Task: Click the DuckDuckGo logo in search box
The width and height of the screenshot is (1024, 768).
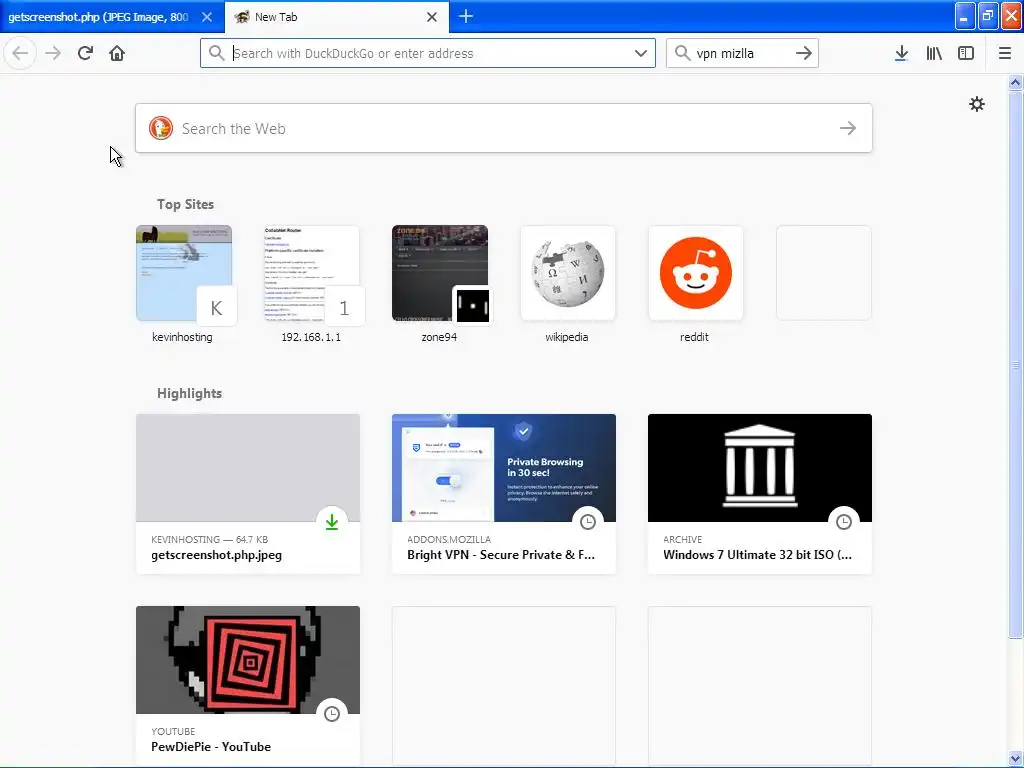Action: (x=161, y=128)
